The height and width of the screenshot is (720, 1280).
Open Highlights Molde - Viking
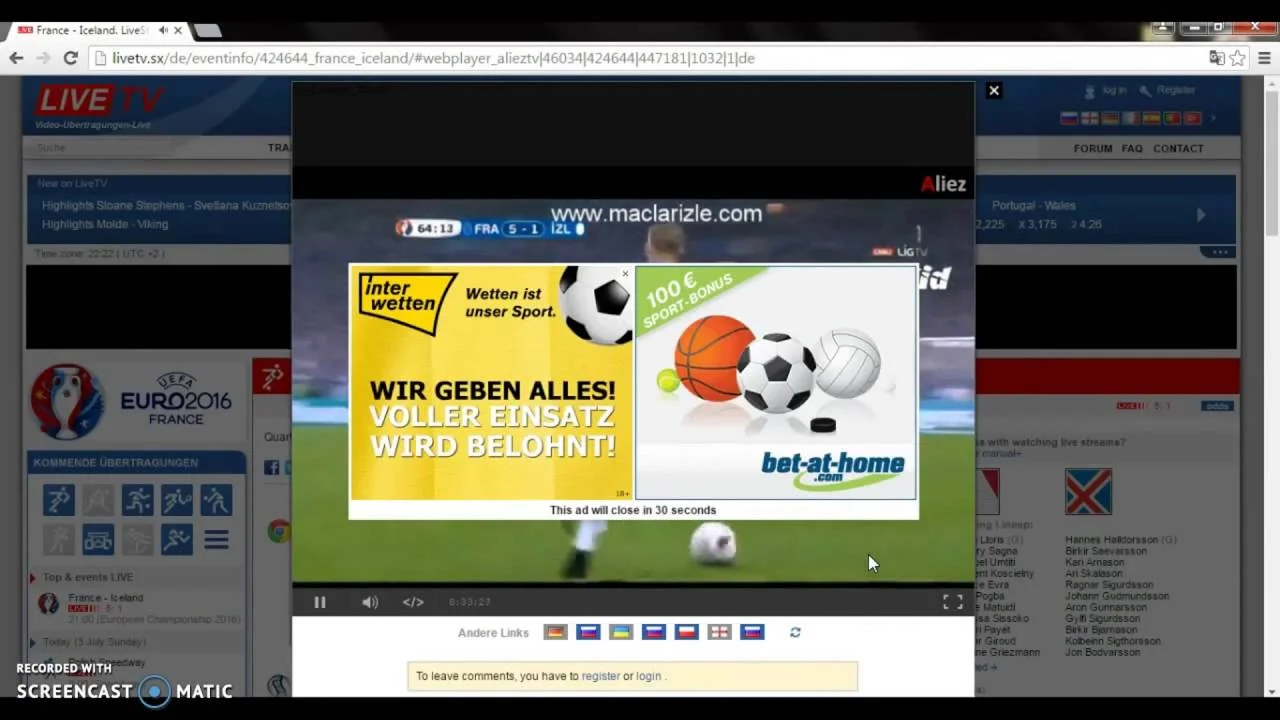click(105, 224)
